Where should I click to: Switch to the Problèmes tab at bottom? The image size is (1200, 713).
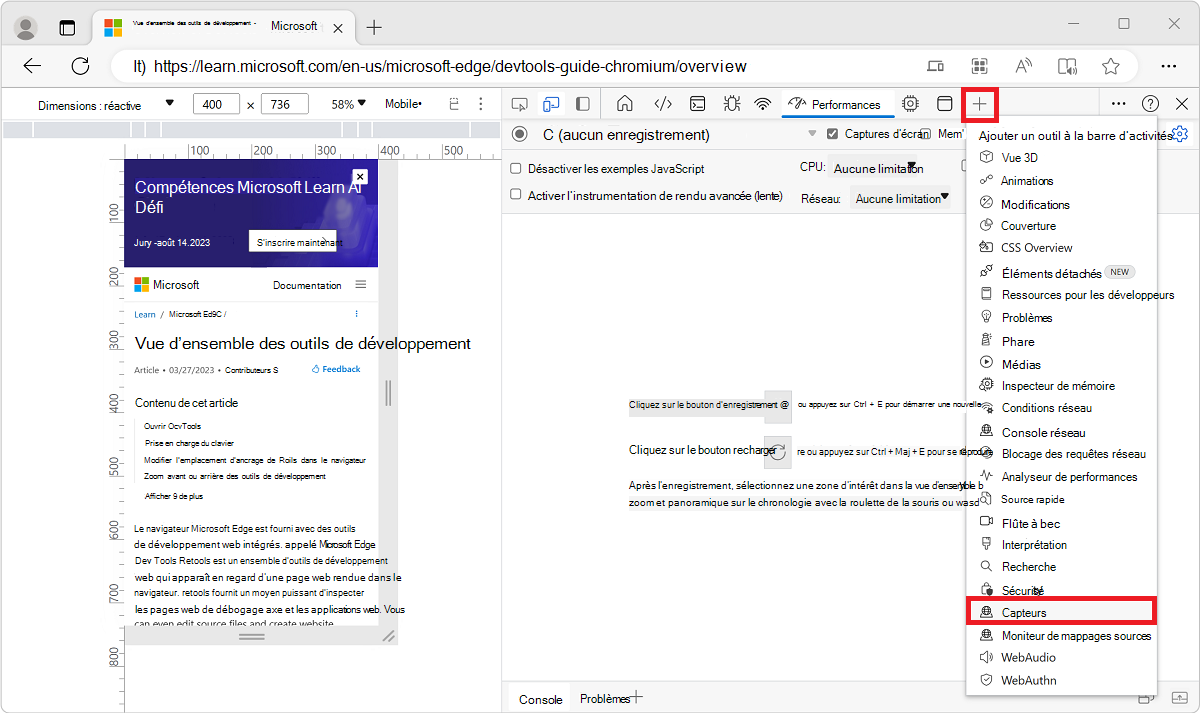[x=604, y=698]
